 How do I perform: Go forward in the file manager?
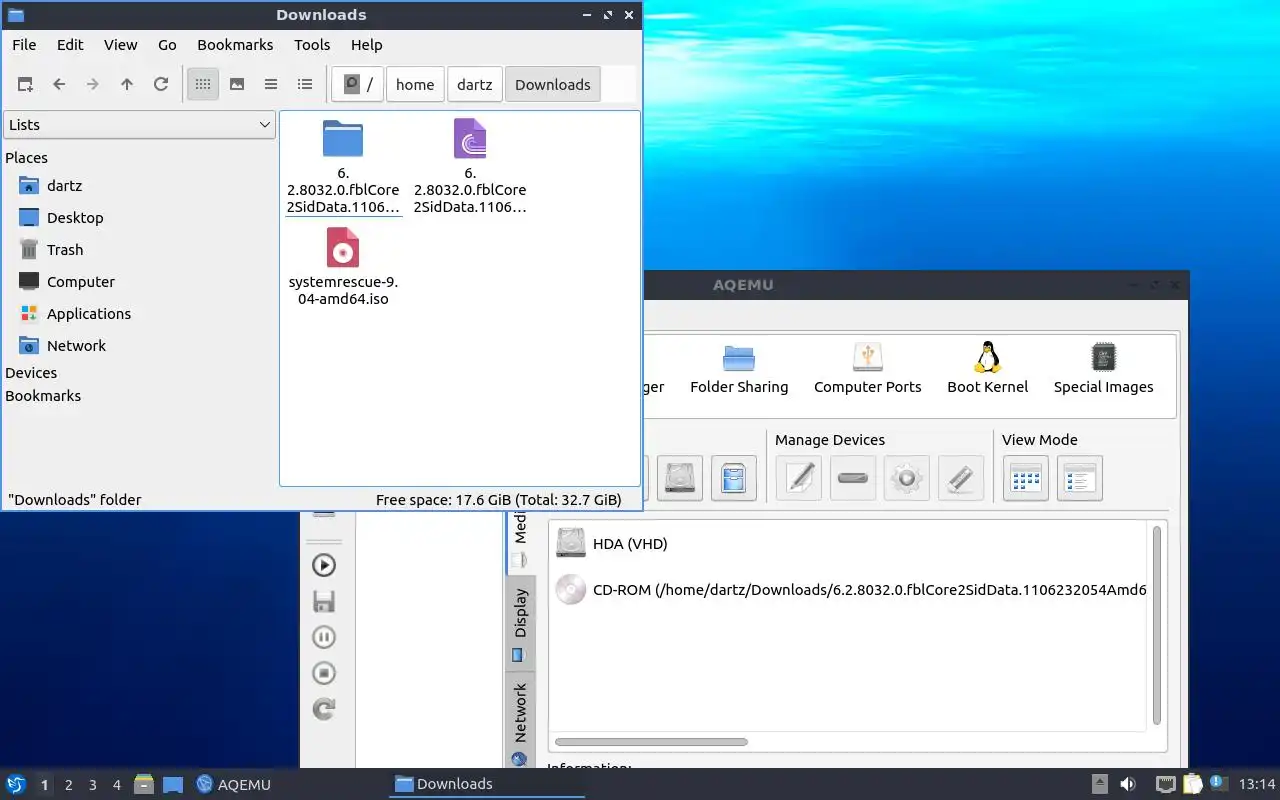pyautogui.click(x=93, y=85)
